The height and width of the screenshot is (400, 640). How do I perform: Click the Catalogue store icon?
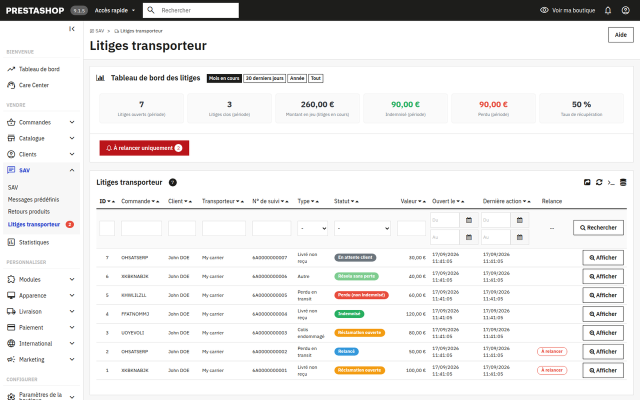11,138
